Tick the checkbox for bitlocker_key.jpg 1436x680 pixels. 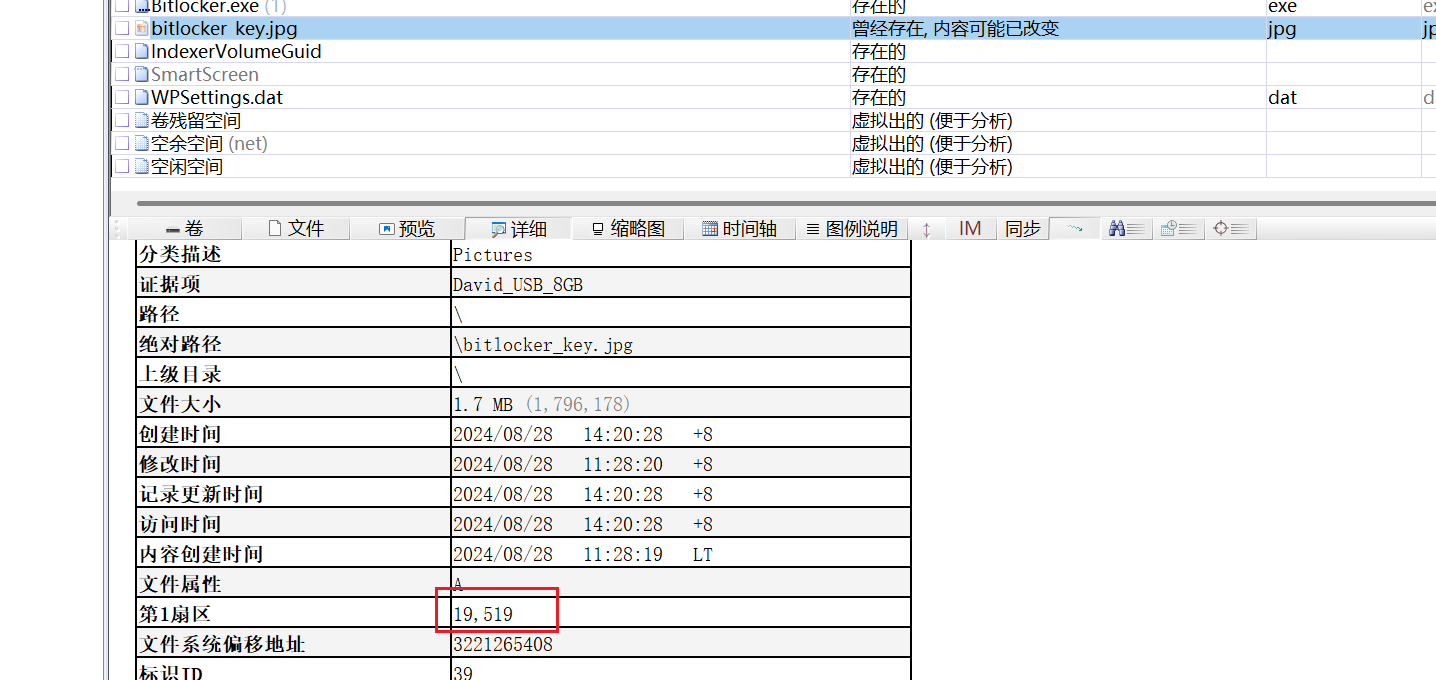122,29
